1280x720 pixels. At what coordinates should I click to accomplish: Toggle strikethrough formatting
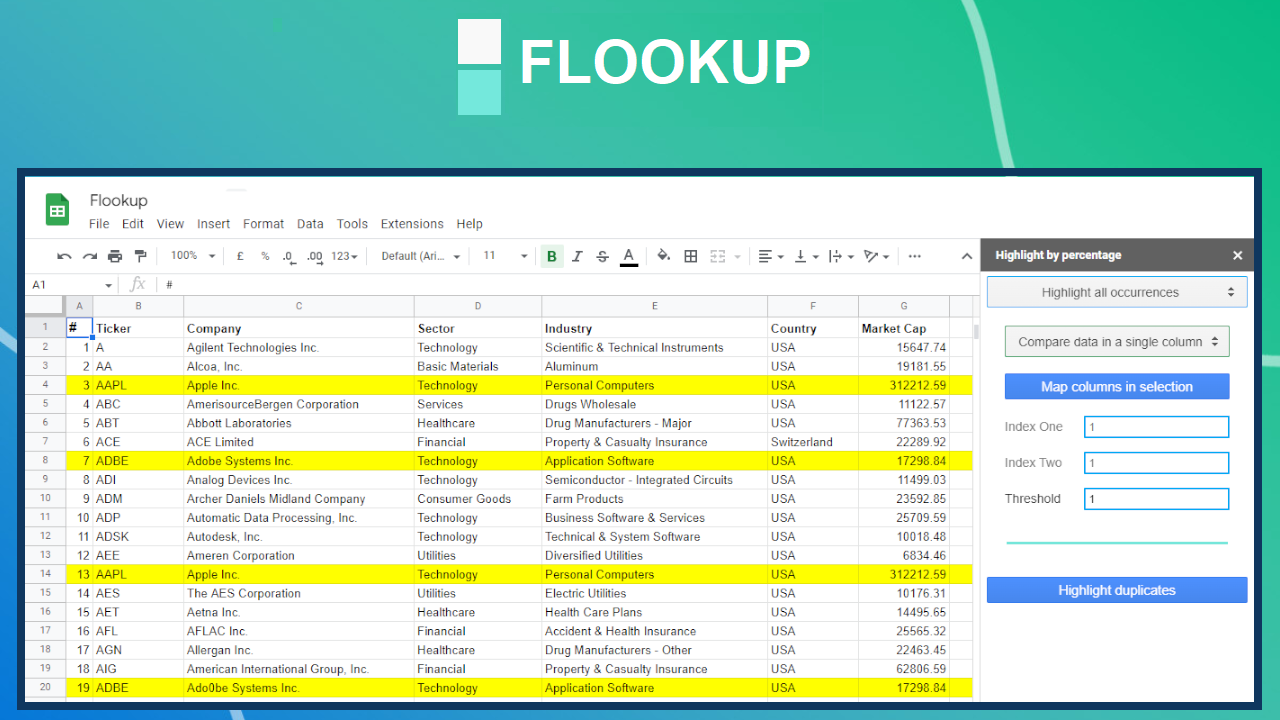602,256
